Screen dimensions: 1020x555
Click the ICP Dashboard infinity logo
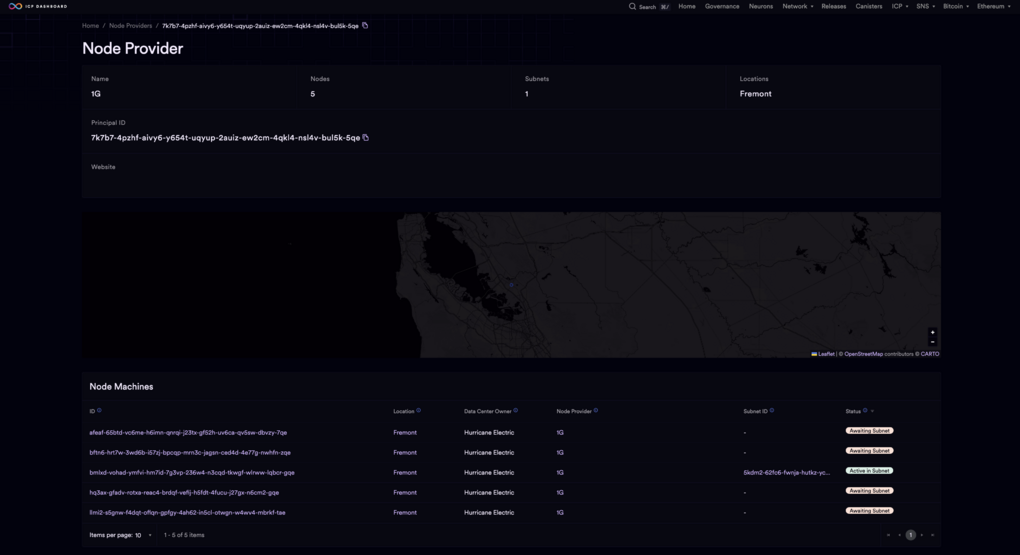point(15,6)
